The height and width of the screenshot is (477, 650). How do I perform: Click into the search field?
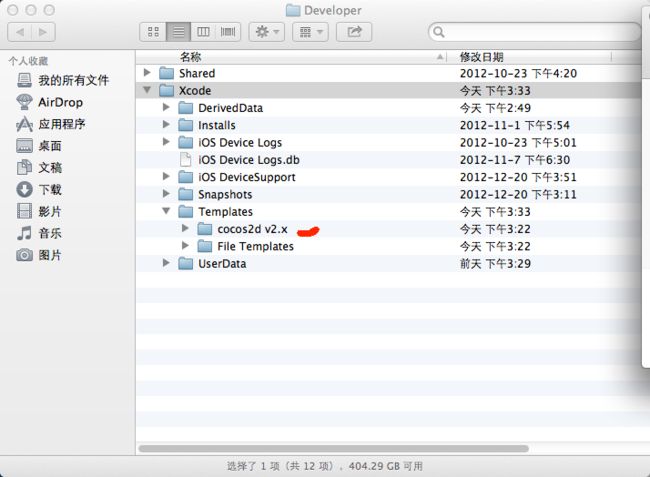tap(535, 32)
